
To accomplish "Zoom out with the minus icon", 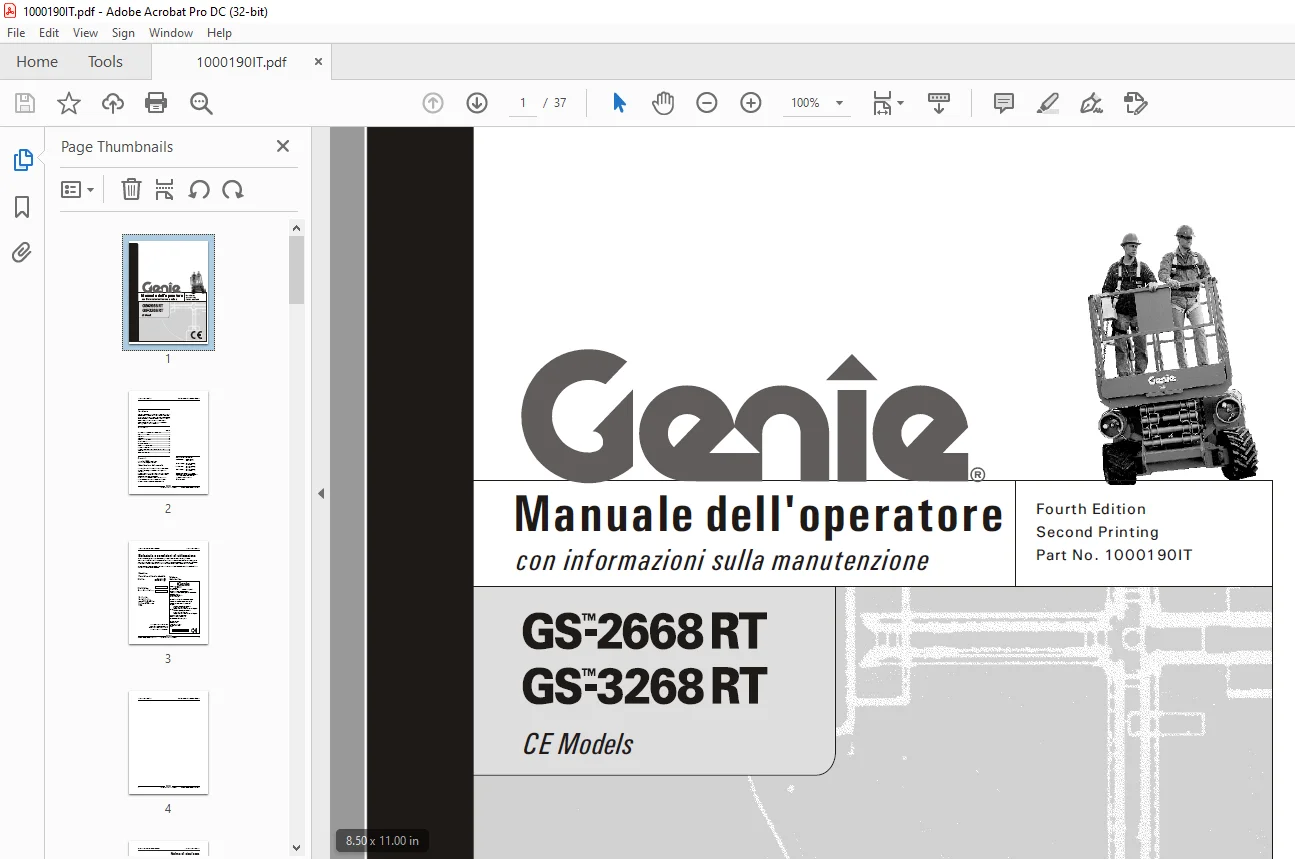I will pos(707,103).
